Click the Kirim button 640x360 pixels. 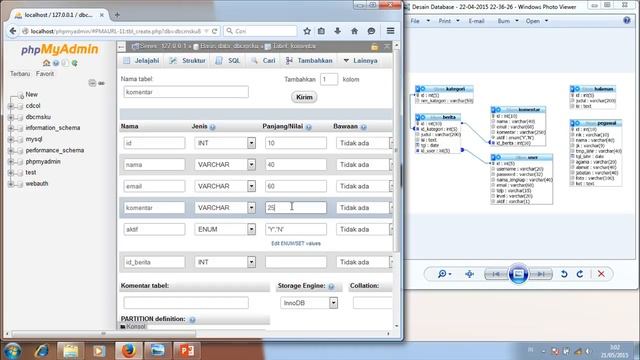[304, 97]
